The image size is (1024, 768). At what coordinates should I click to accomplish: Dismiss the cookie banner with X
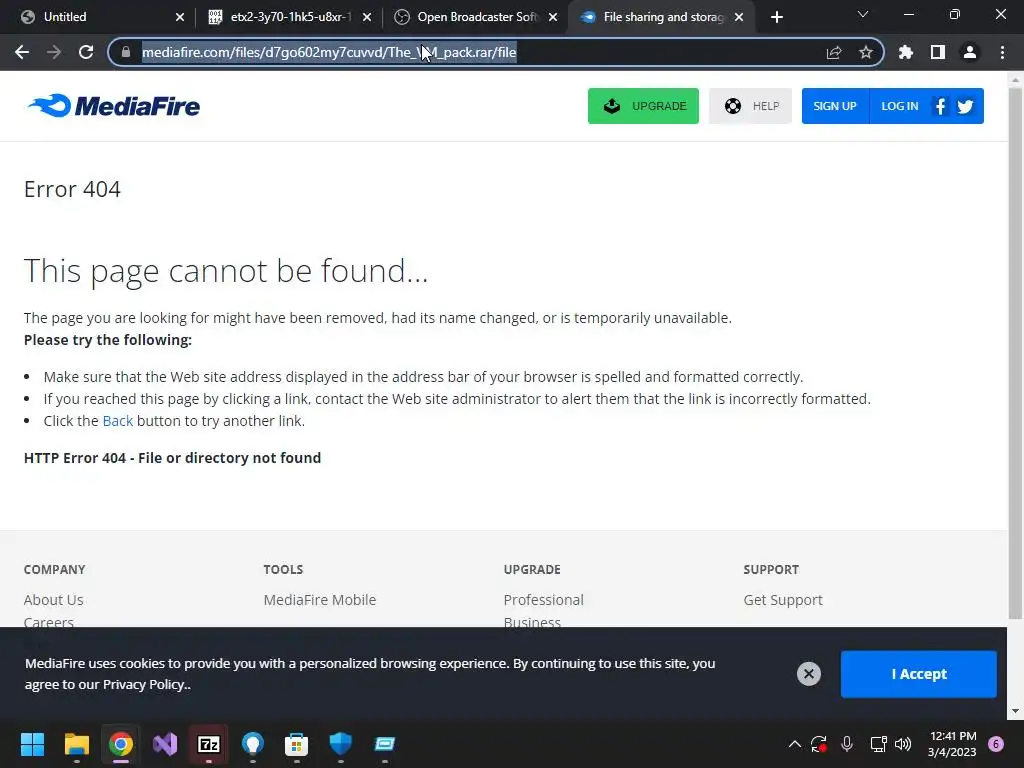coord(808,674)
